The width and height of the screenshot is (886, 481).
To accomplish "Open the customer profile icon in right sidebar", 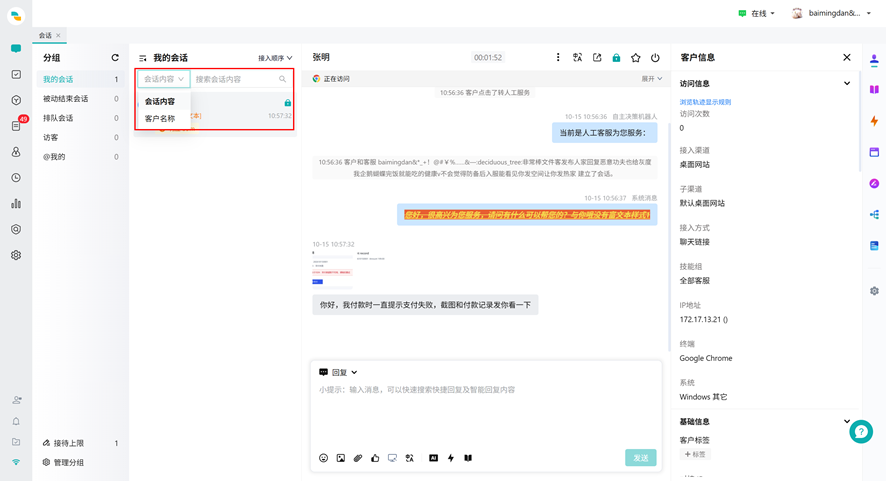I will tap(874, 60).
